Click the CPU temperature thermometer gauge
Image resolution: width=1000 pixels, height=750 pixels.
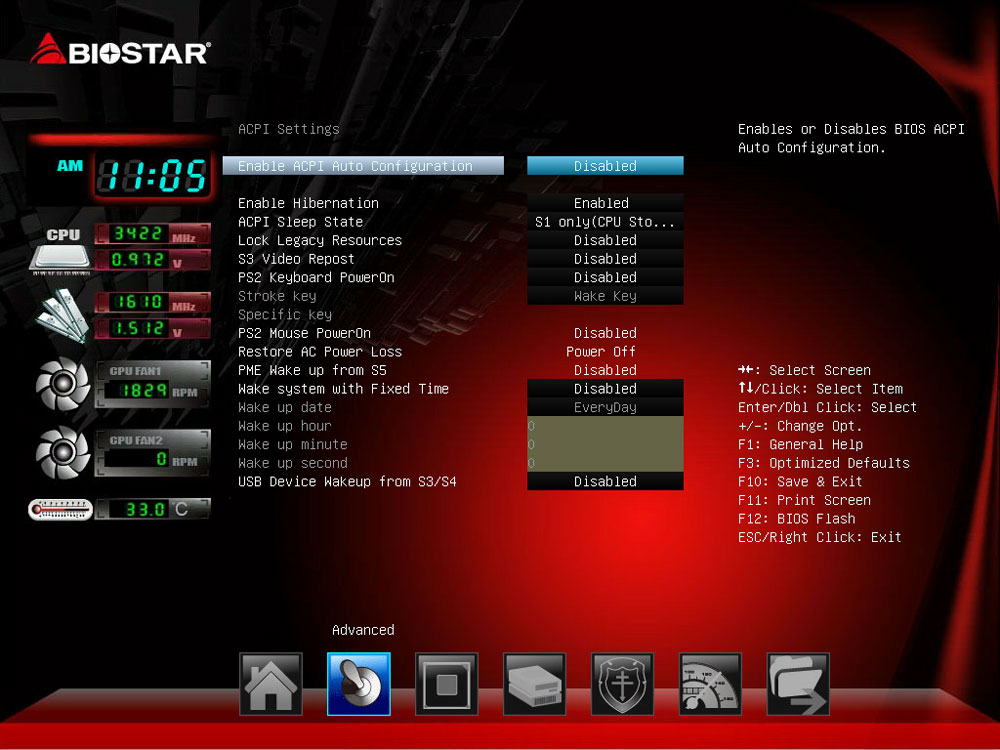(60, 510)
